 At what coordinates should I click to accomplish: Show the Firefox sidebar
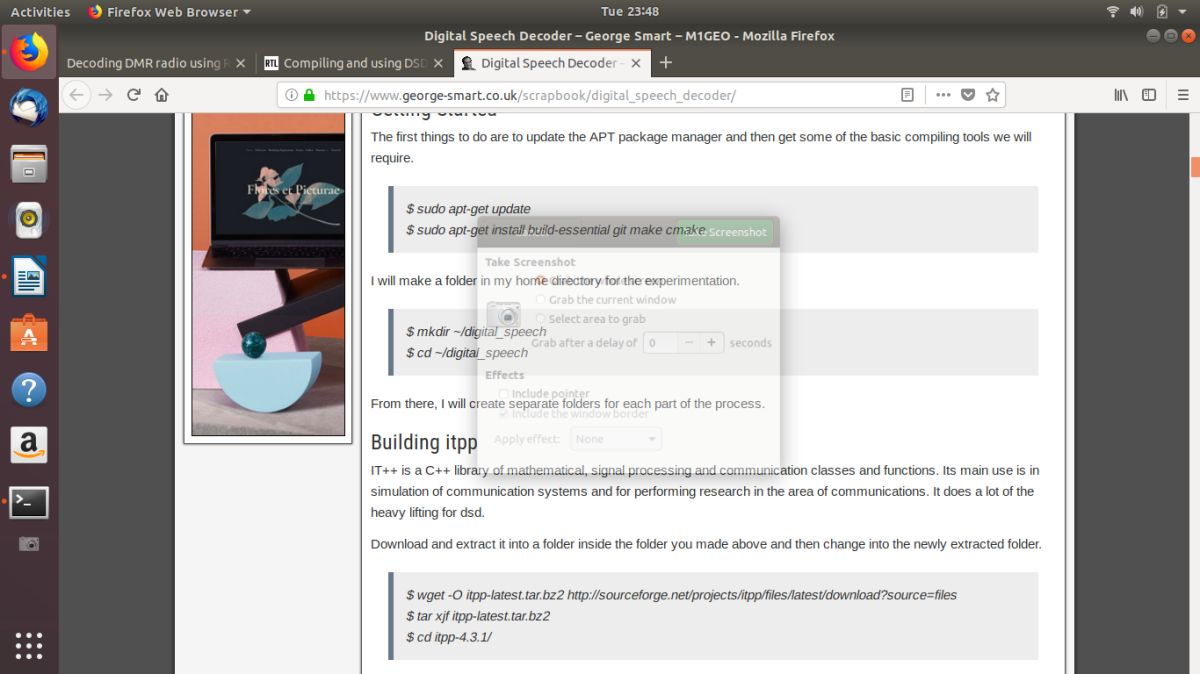pyautogui.click(x=1149, y=95)
